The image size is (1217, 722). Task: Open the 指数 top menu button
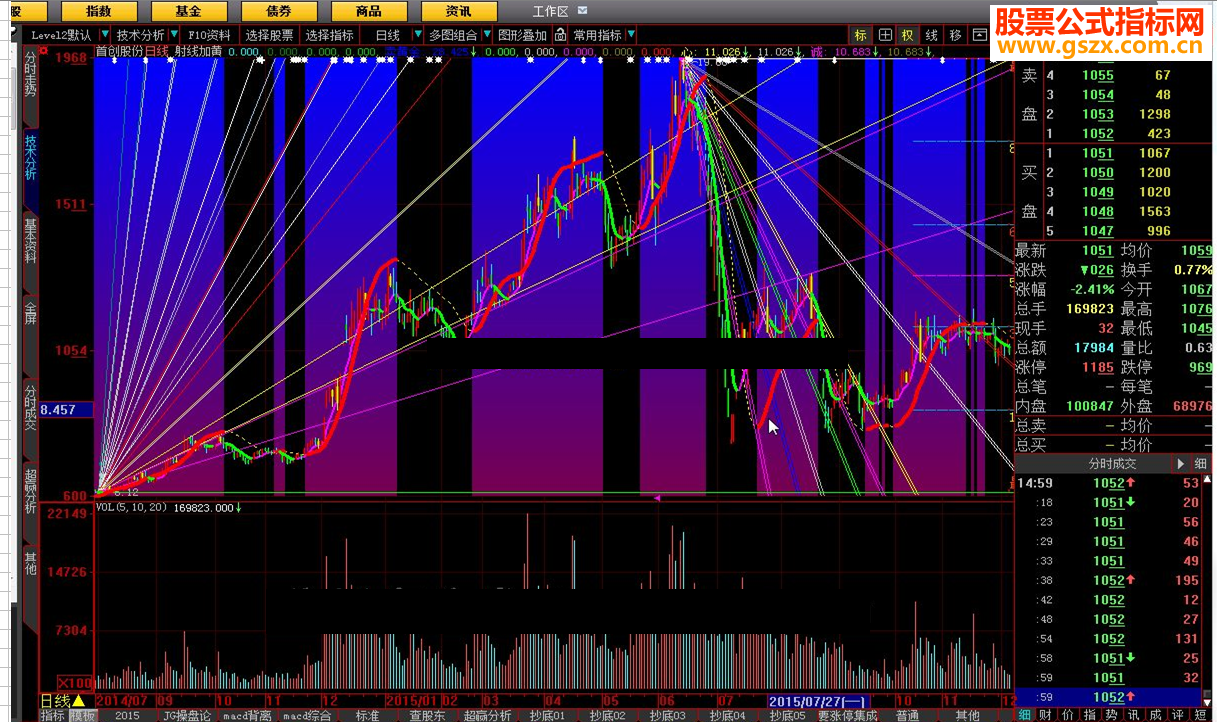[x=99, y=11]
